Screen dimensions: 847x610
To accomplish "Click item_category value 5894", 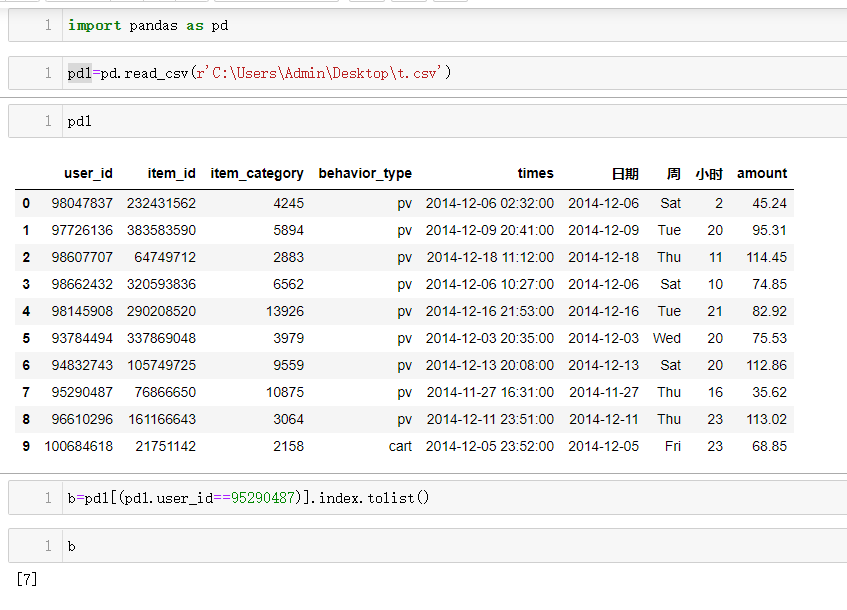I will 288,230.
